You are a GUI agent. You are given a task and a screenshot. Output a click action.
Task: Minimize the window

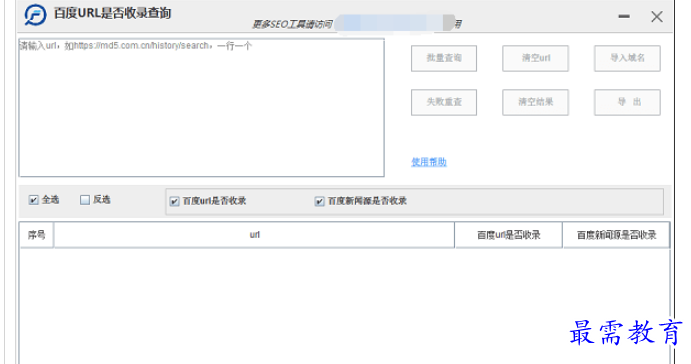624,17
